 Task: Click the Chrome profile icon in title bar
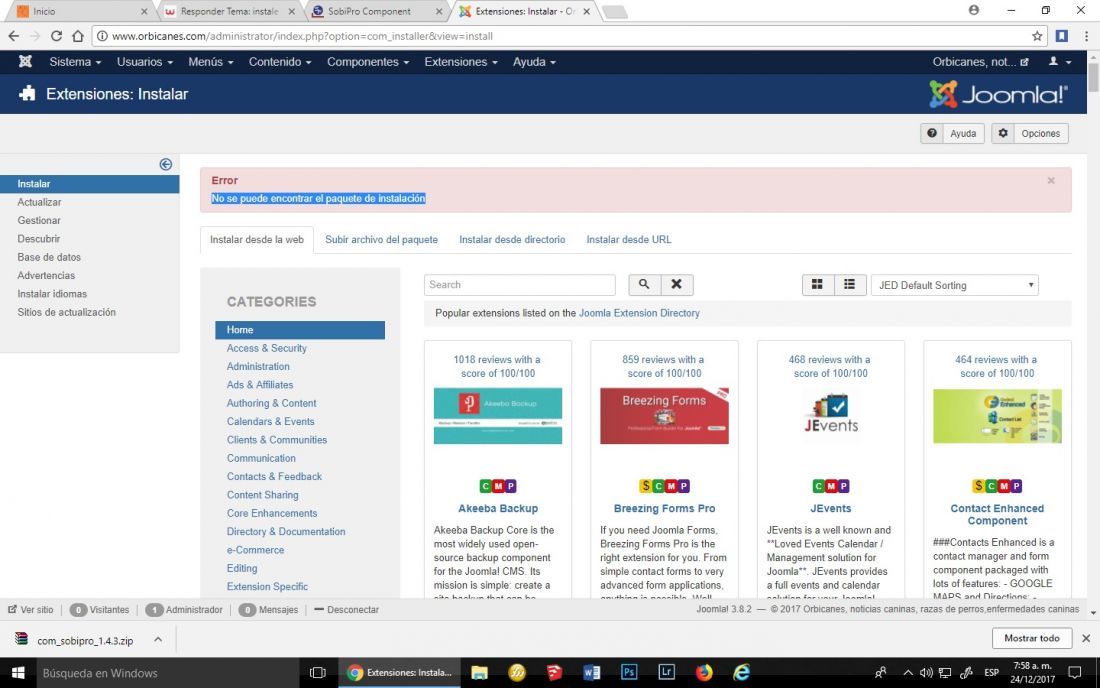point(974,10)
